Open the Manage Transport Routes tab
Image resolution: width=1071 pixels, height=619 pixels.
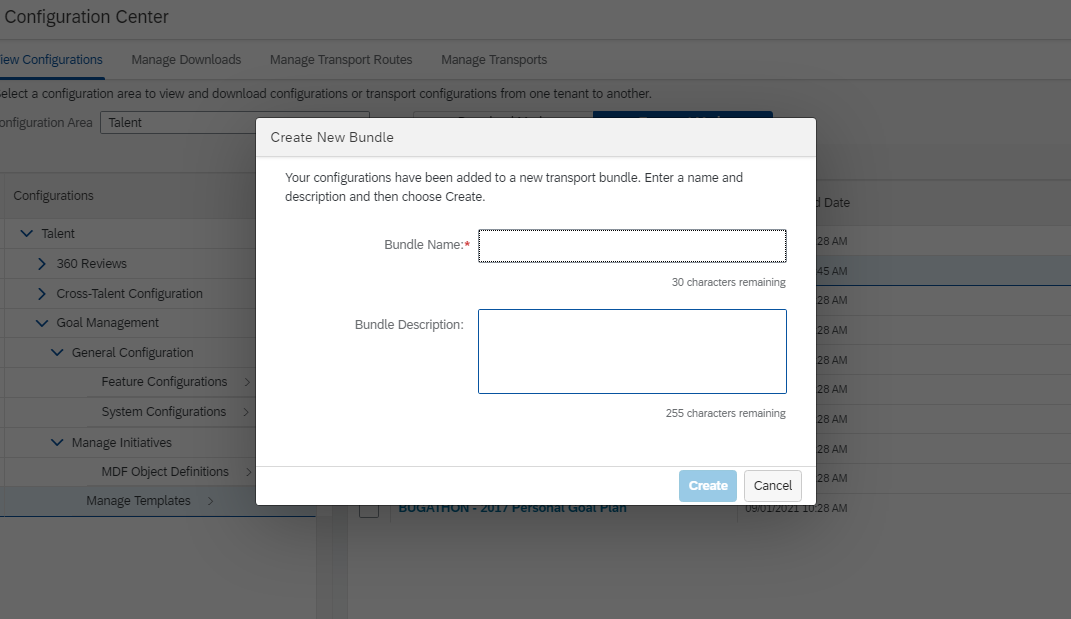tap(341, 59)
